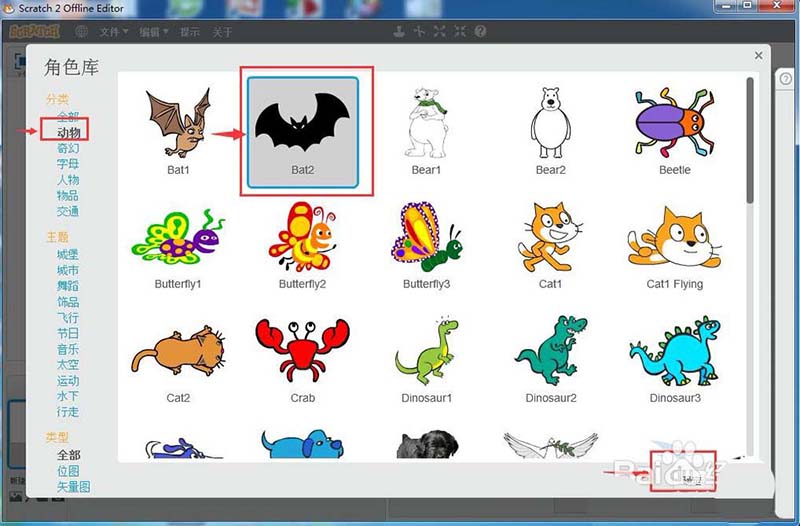Click the sprite library vertical scrollbar
The height and width of the screenshot is (526, 800).
click(x=751, y=140)
